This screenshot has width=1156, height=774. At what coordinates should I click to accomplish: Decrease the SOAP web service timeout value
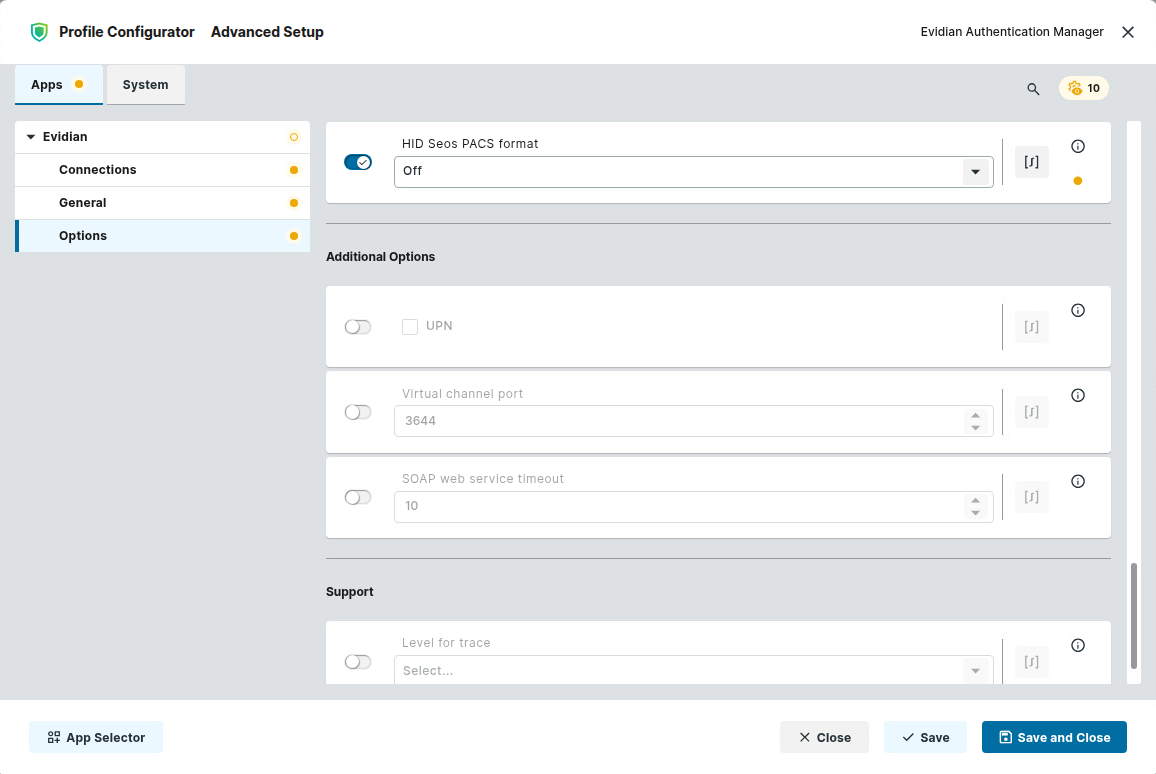pos(975,512)
